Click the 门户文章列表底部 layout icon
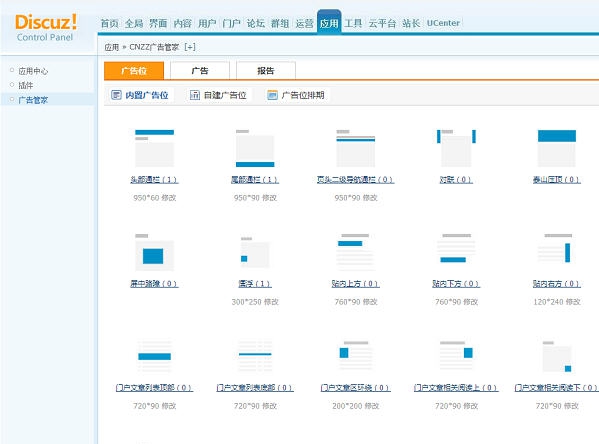The width and height of the screenshot is (599, 444). tap(255, 356)
